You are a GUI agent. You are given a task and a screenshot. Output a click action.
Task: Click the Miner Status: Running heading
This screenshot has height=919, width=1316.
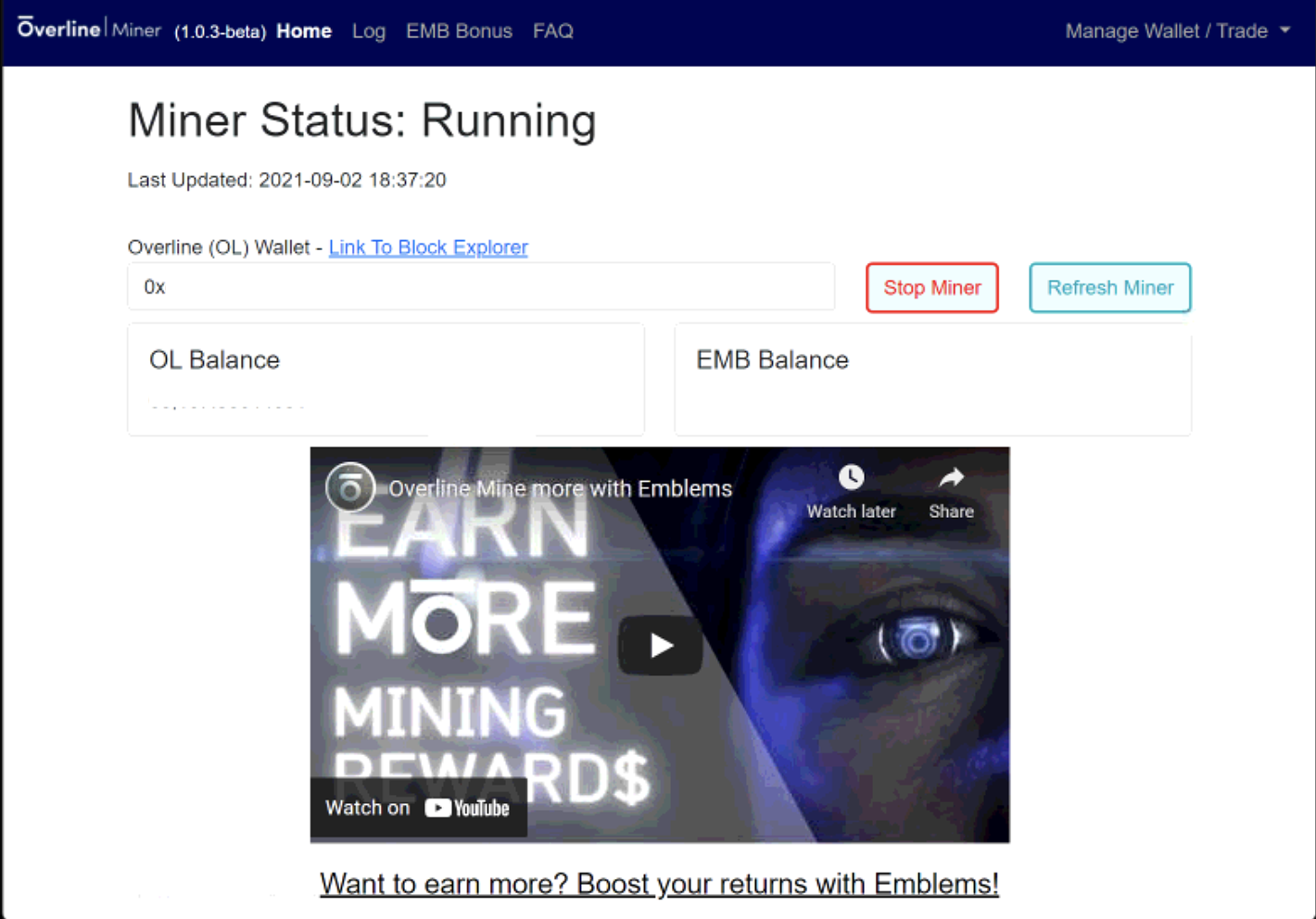click(362, 120)
